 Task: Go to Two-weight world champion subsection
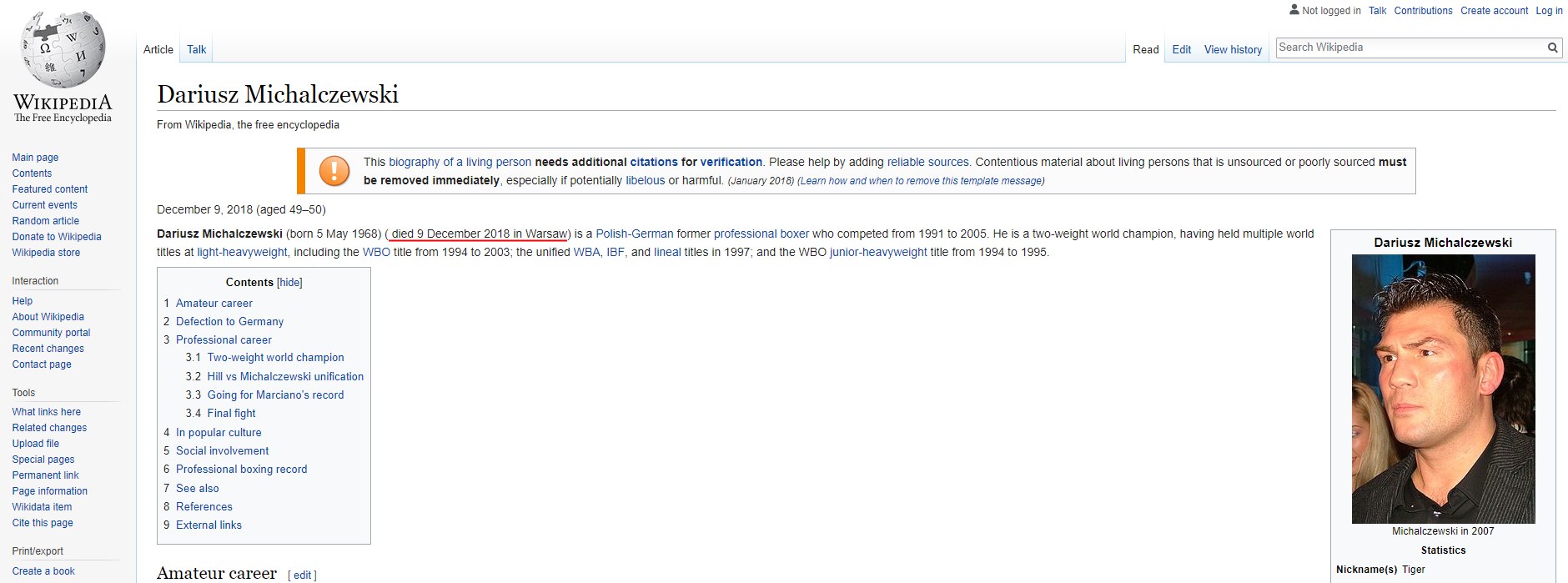275,358
